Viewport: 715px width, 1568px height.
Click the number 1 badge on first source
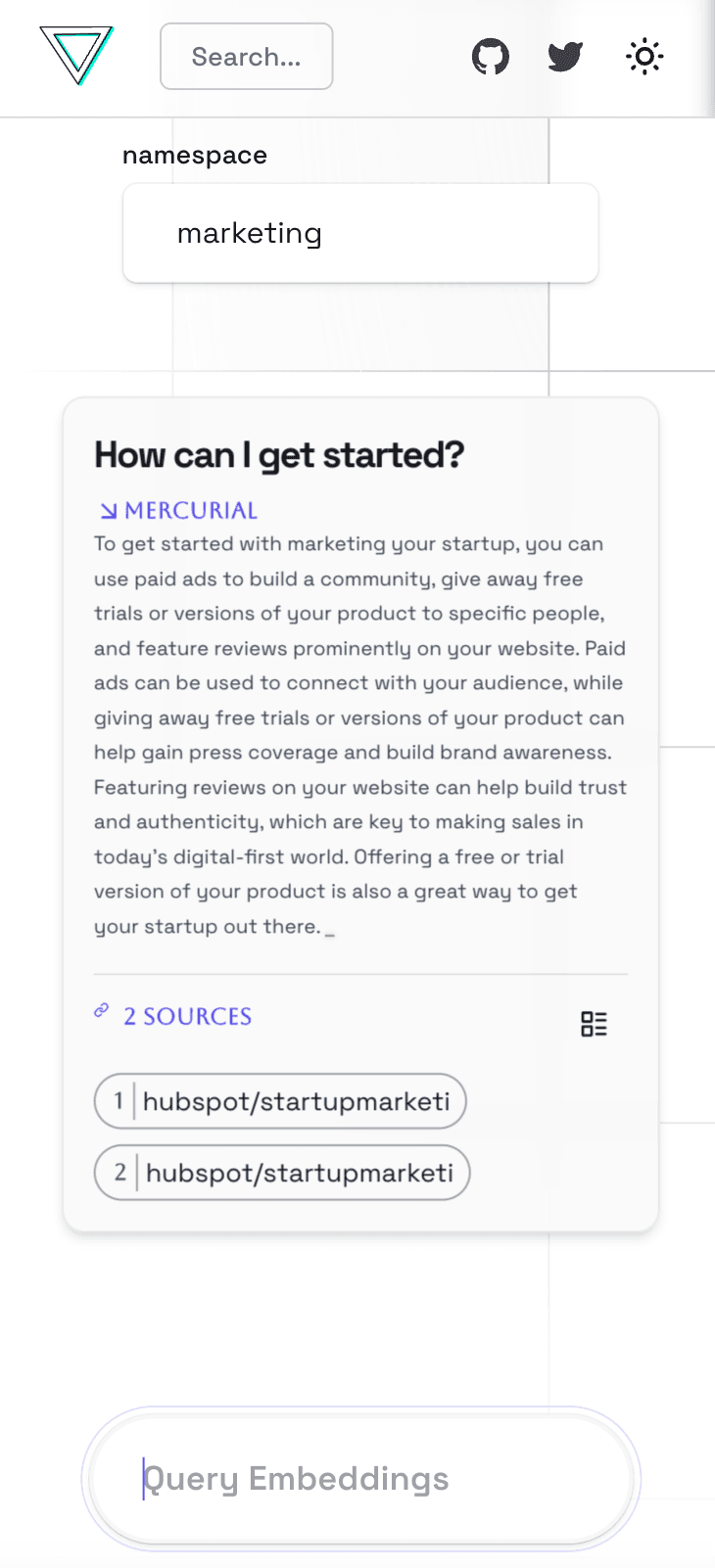pyautogui.click(x=119, y=1101)
